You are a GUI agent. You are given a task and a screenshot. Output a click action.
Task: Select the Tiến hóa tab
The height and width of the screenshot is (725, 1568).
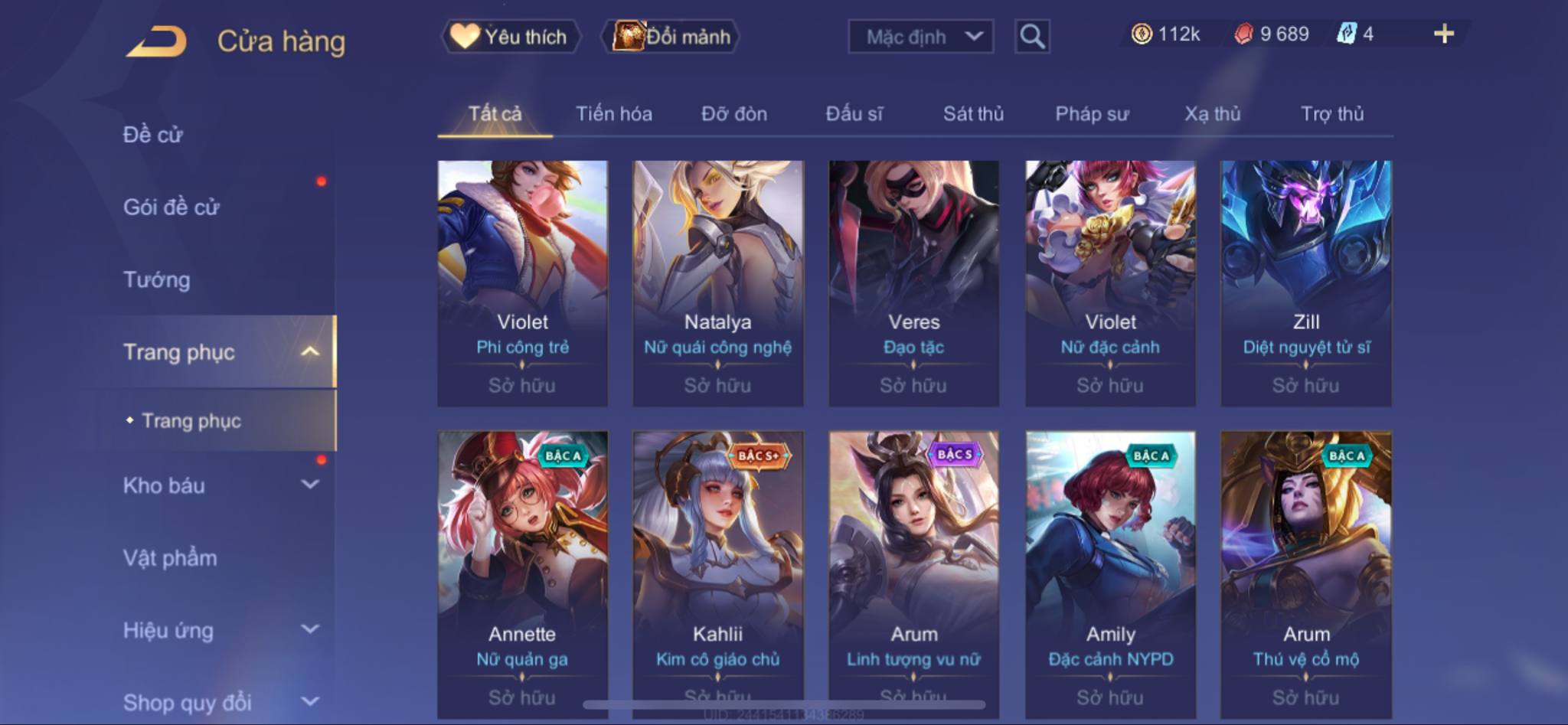coord(614,114)
